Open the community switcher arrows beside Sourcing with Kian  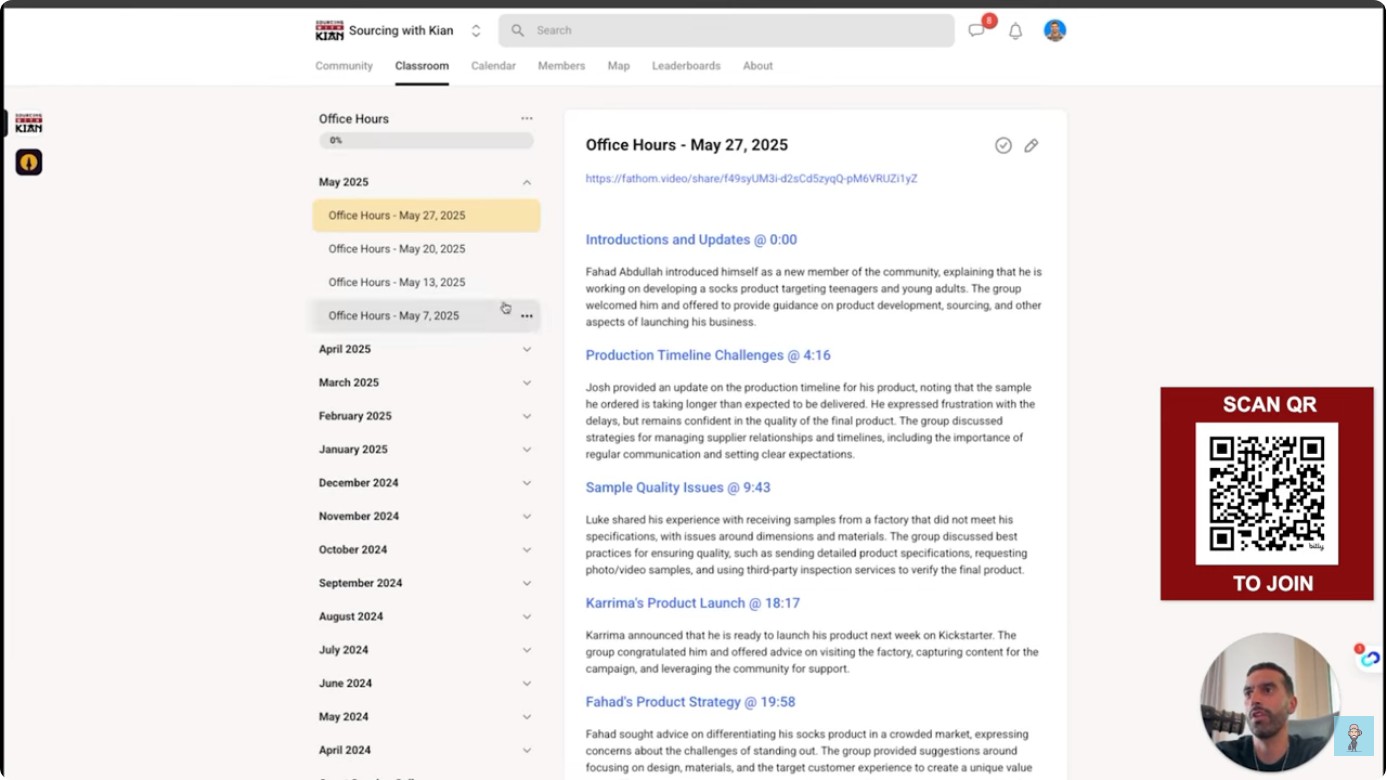[x=476, y=31]
